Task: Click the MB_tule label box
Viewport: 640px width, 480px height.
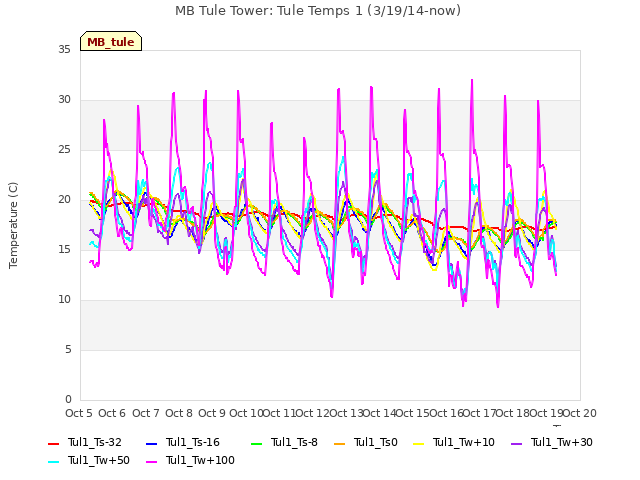Action: click(111, 41)
